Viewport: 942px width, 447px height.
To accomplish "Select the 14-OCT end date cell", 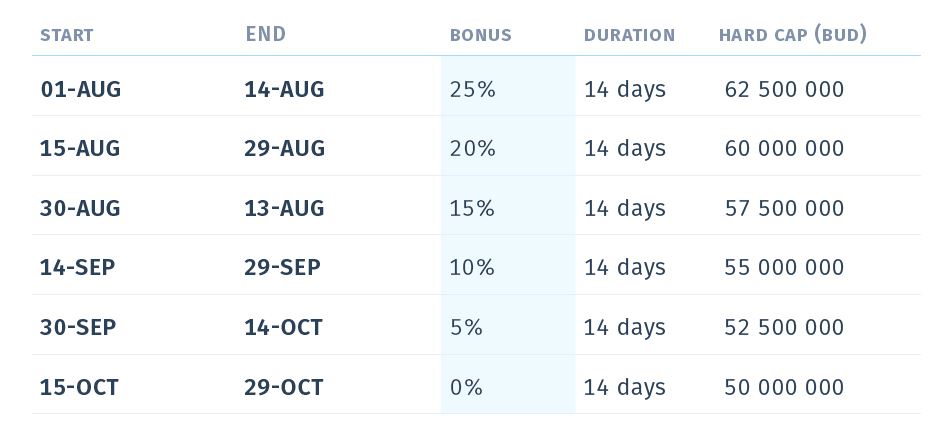I will point(283,327).
